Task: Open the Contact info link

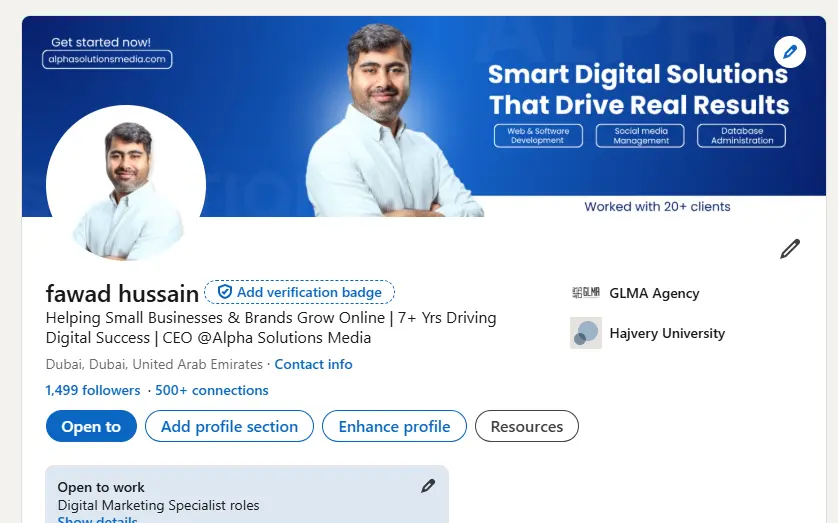Action: pyautogui.click(x=313, y=364)
